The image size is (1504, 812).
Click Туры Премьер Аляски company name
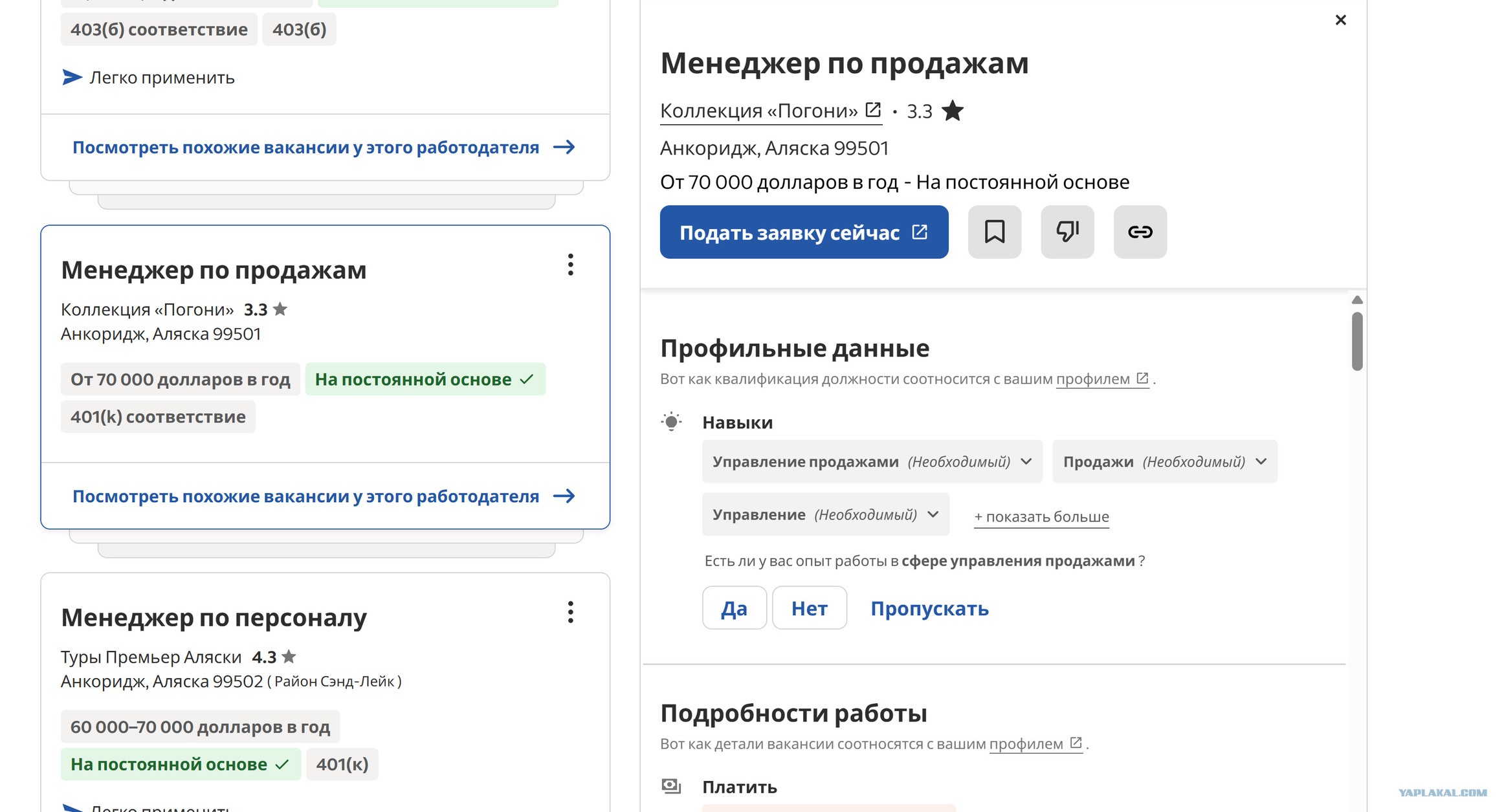click(151, 657)
